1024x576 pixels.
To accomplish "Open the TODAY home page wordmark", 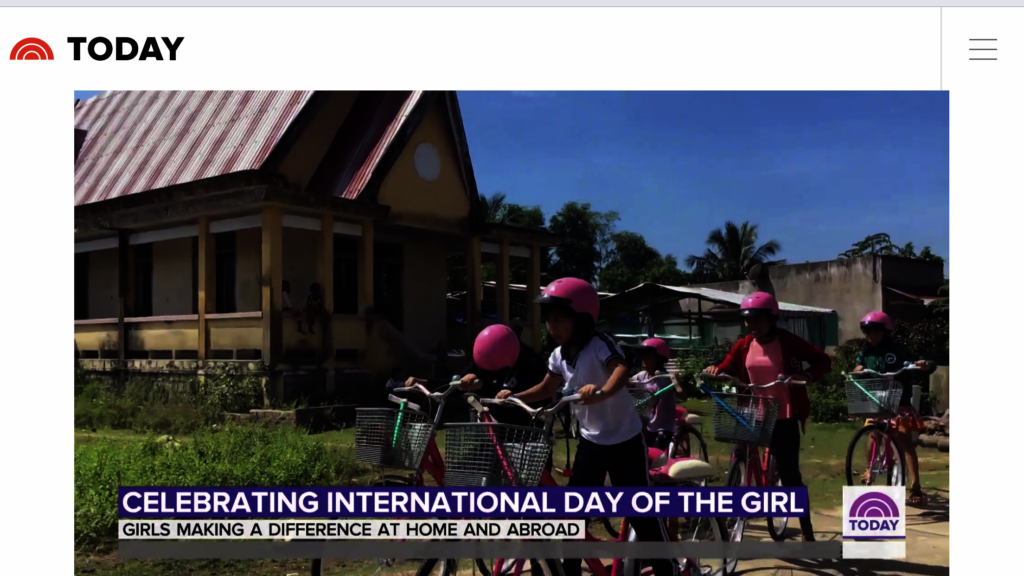I will point(126,49).
